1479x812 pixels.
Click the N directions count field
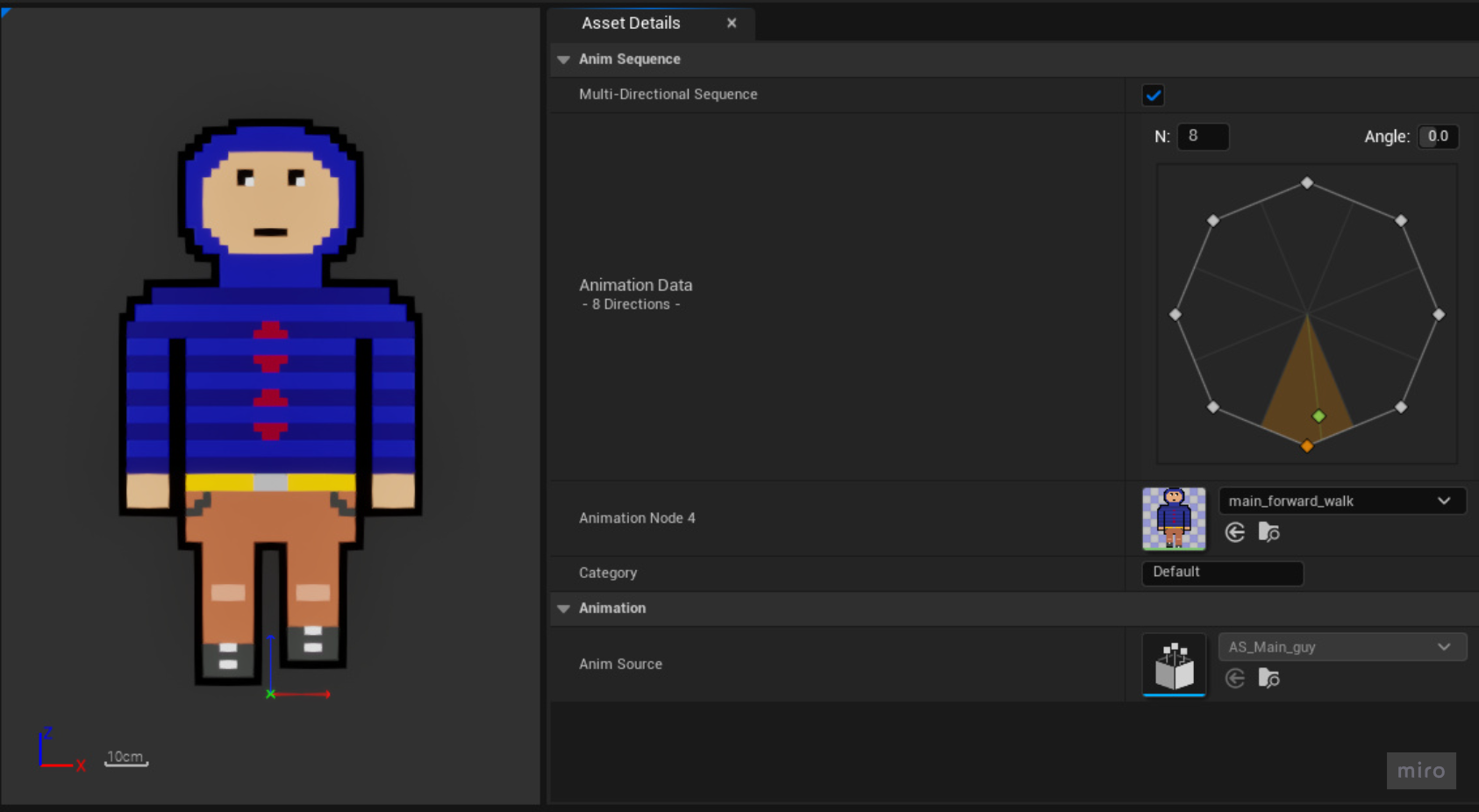[x=1203, y=136]
